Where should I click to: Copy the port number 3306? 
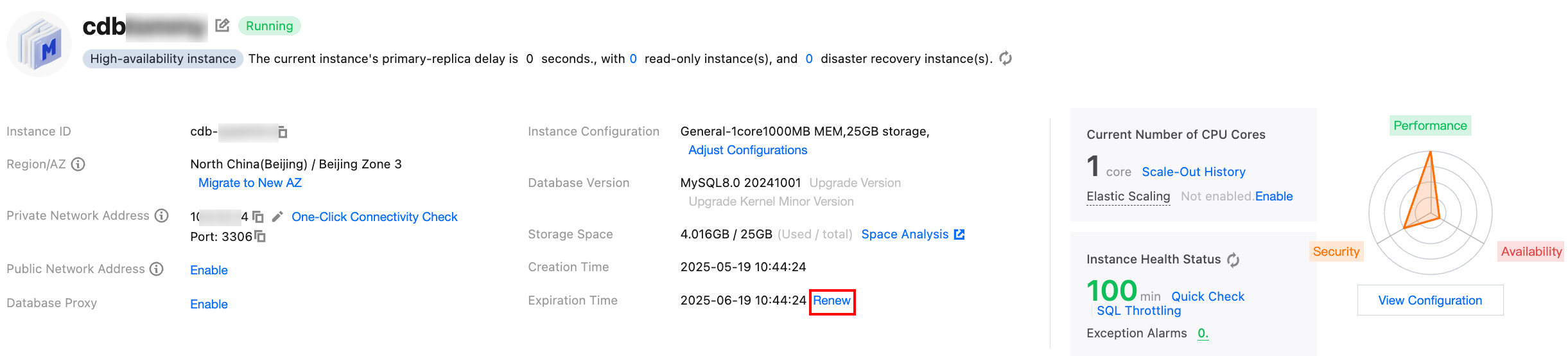click(x=260, y=236)
